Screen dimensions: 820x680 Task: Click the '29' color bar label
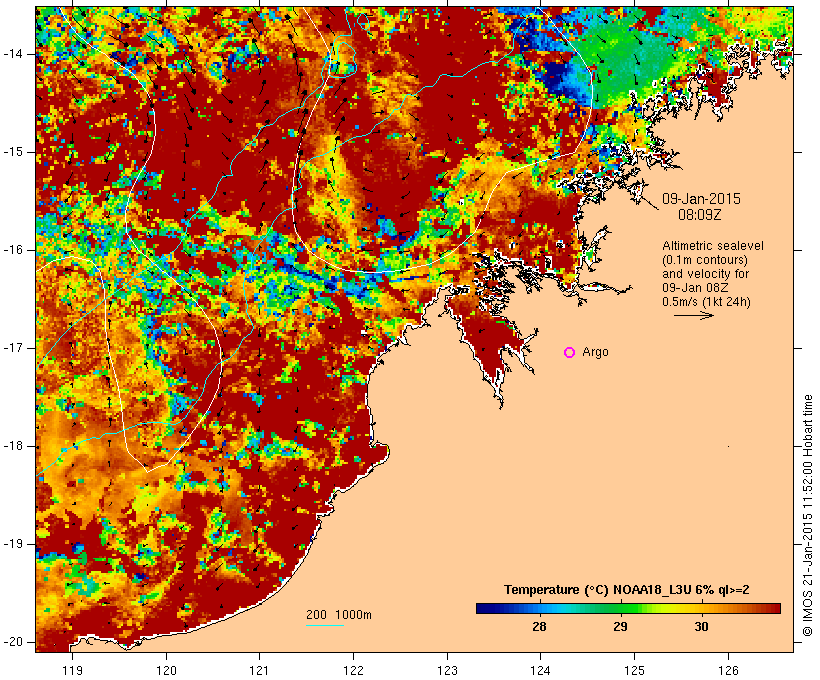click(620, 627)
